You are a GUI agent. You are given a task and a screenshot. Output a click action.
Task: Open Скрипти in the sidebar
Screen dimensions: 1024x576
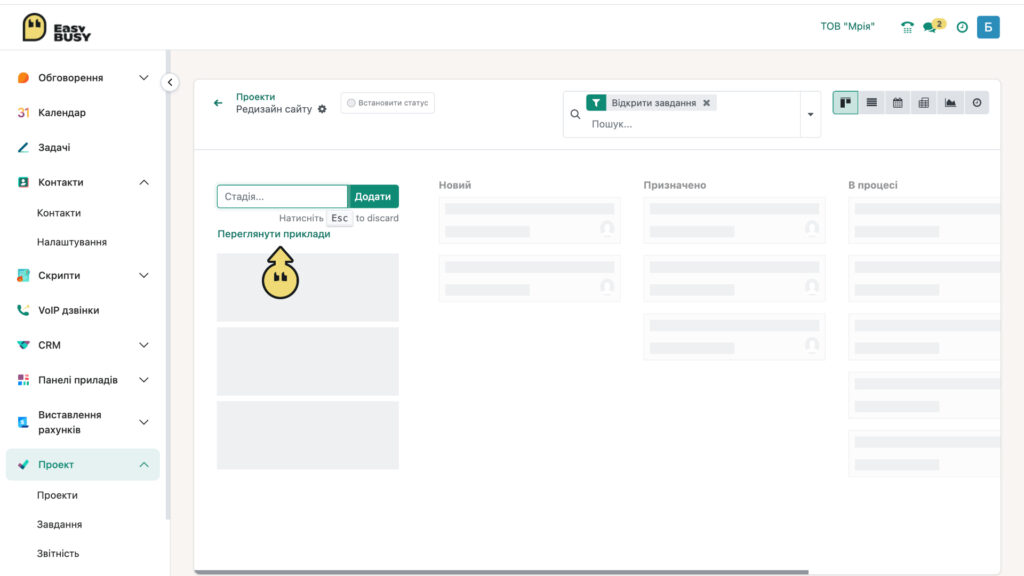(x=59, y=276)
